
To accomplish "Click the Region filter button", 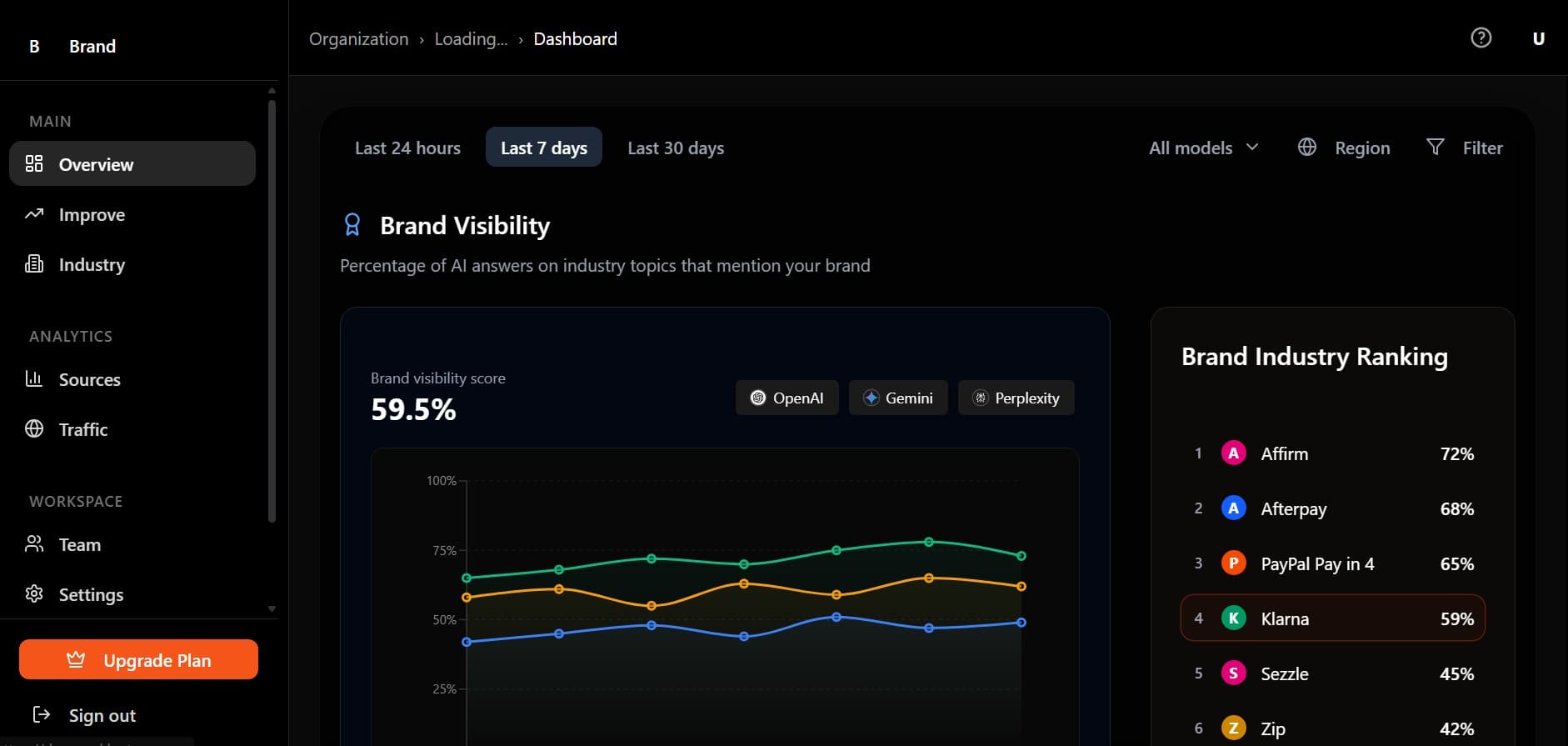I will click(1344, 148).
